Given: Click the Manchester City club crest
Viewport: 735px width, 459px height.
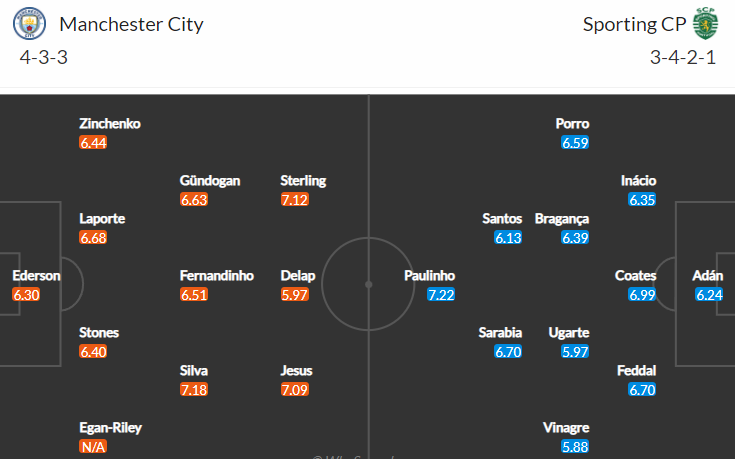Looking at the screenshot, I should 30,24.
